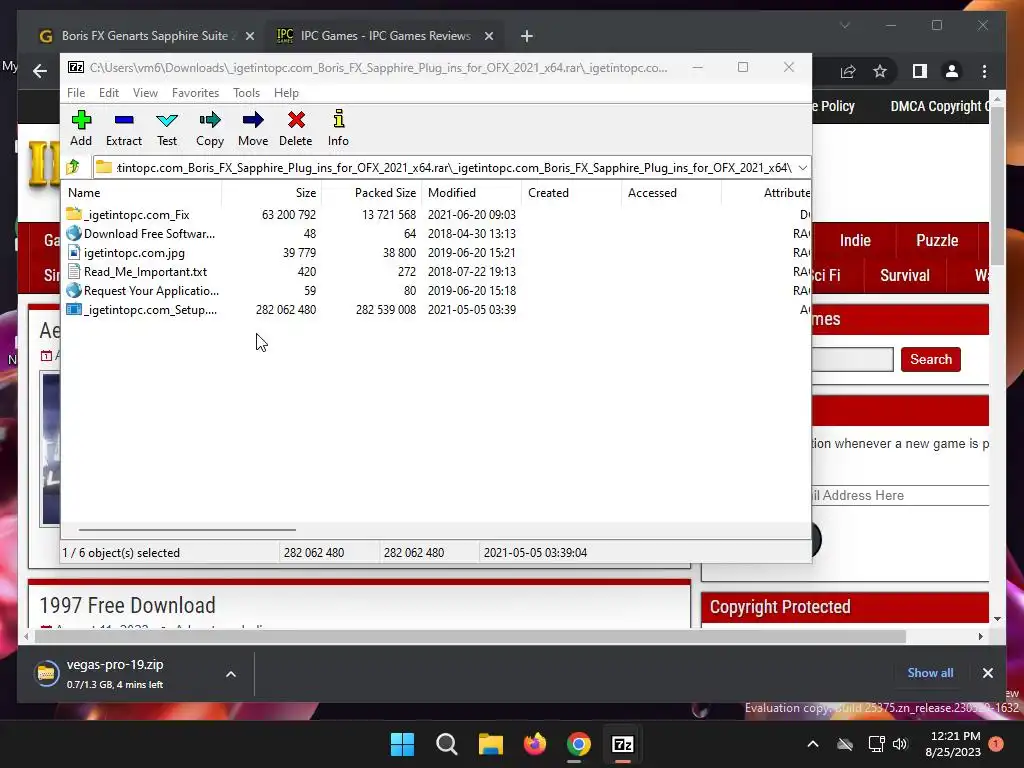This screenshot has width=1024, height=768.
Task: Open File Explorer from the taskbar
Action: [490, 744]
